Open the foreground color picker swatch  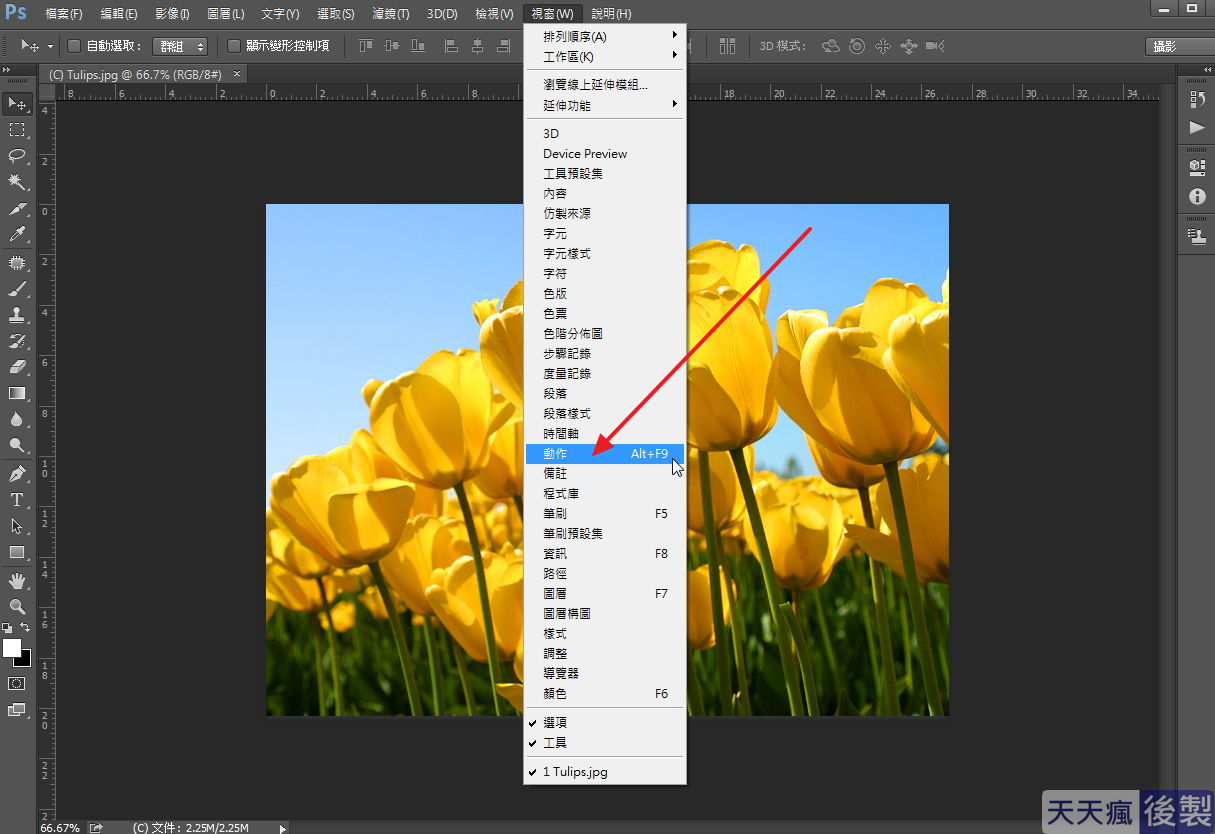click(12, 648)
